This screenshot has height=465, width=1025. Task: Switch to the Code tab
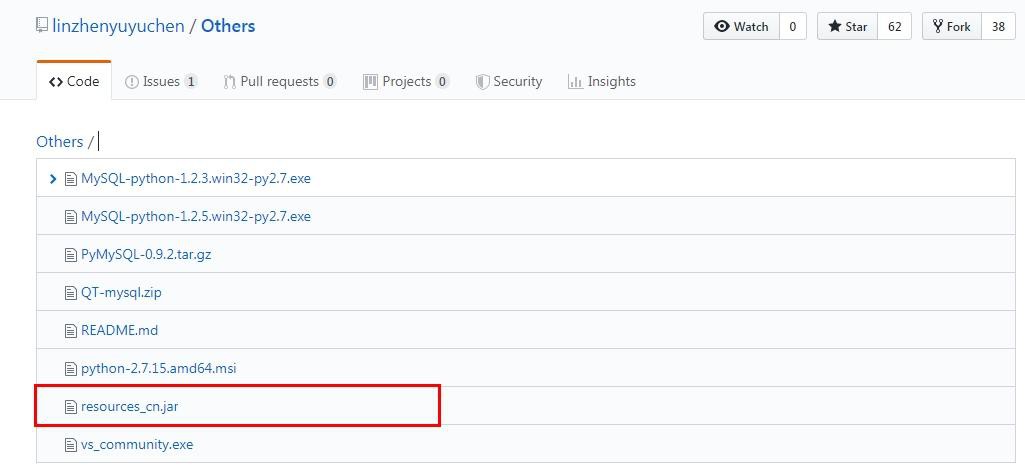coord(74,81)
